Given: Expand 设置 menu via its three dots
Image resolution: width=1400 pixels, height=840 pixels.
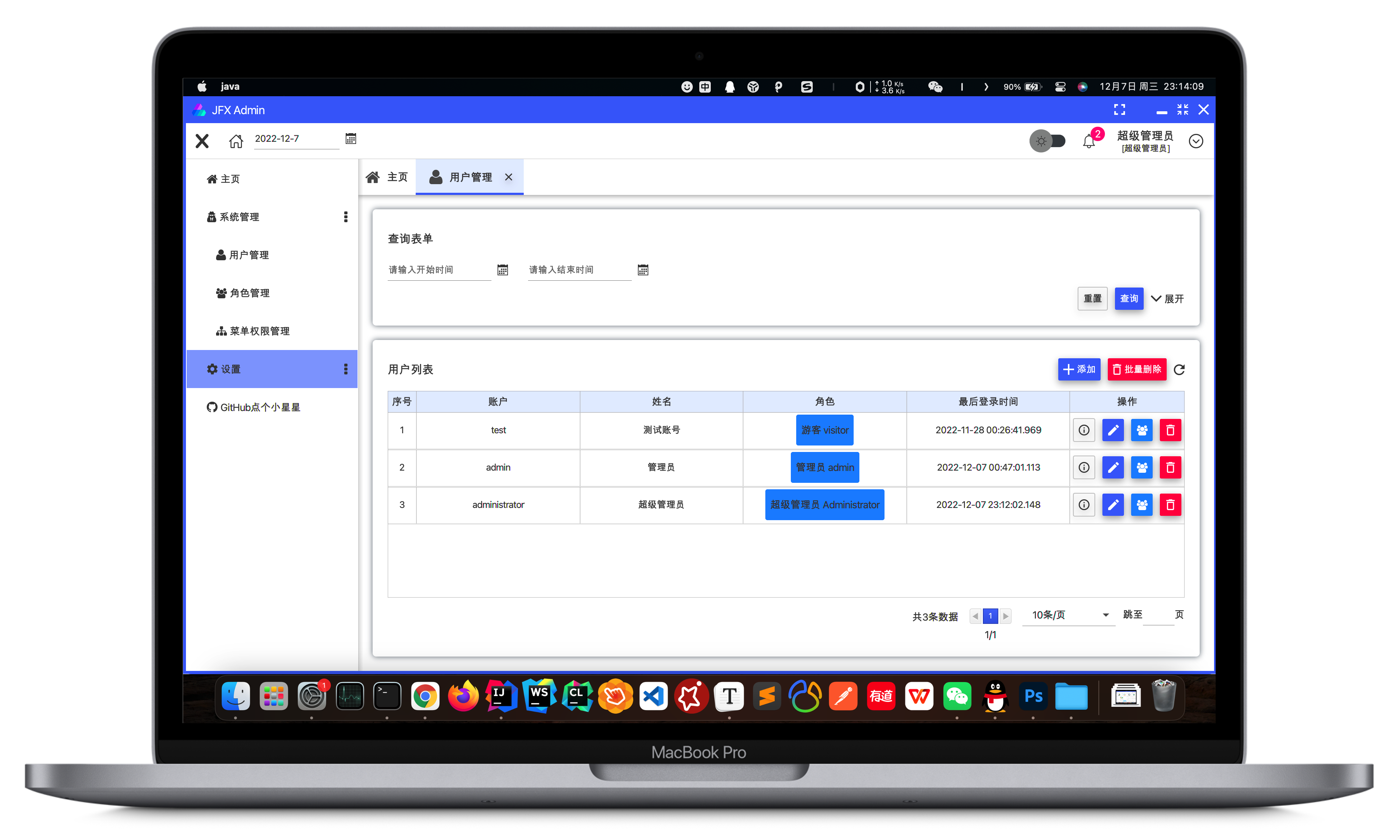Looking at the screenshot, I should 346,369.
